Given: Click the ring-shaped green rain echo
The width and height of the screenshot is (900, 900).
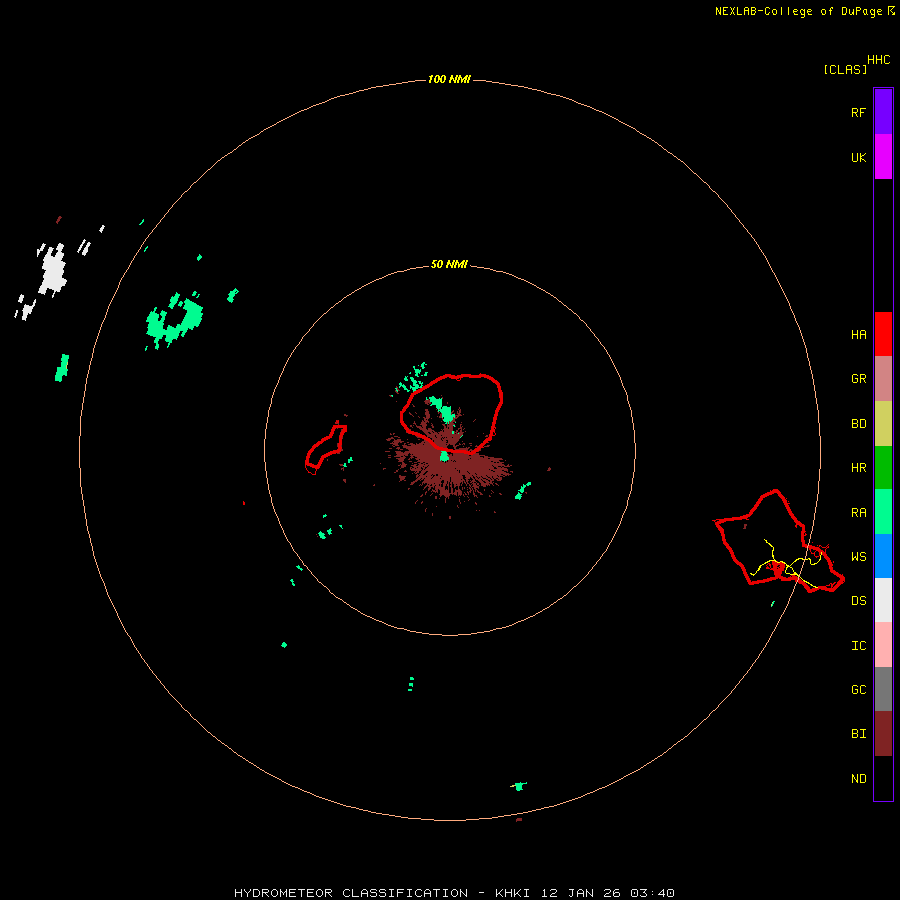Looking at the screenshot, I should (173, 319).
